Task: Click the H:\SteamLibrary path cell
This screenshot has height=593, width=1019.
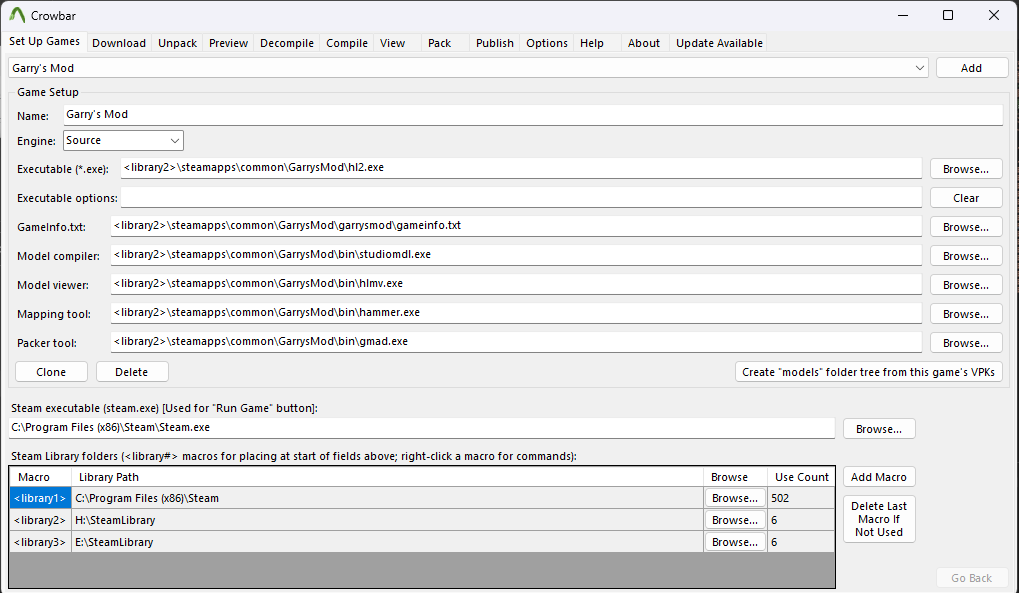Action: click(x=387, y=520)
